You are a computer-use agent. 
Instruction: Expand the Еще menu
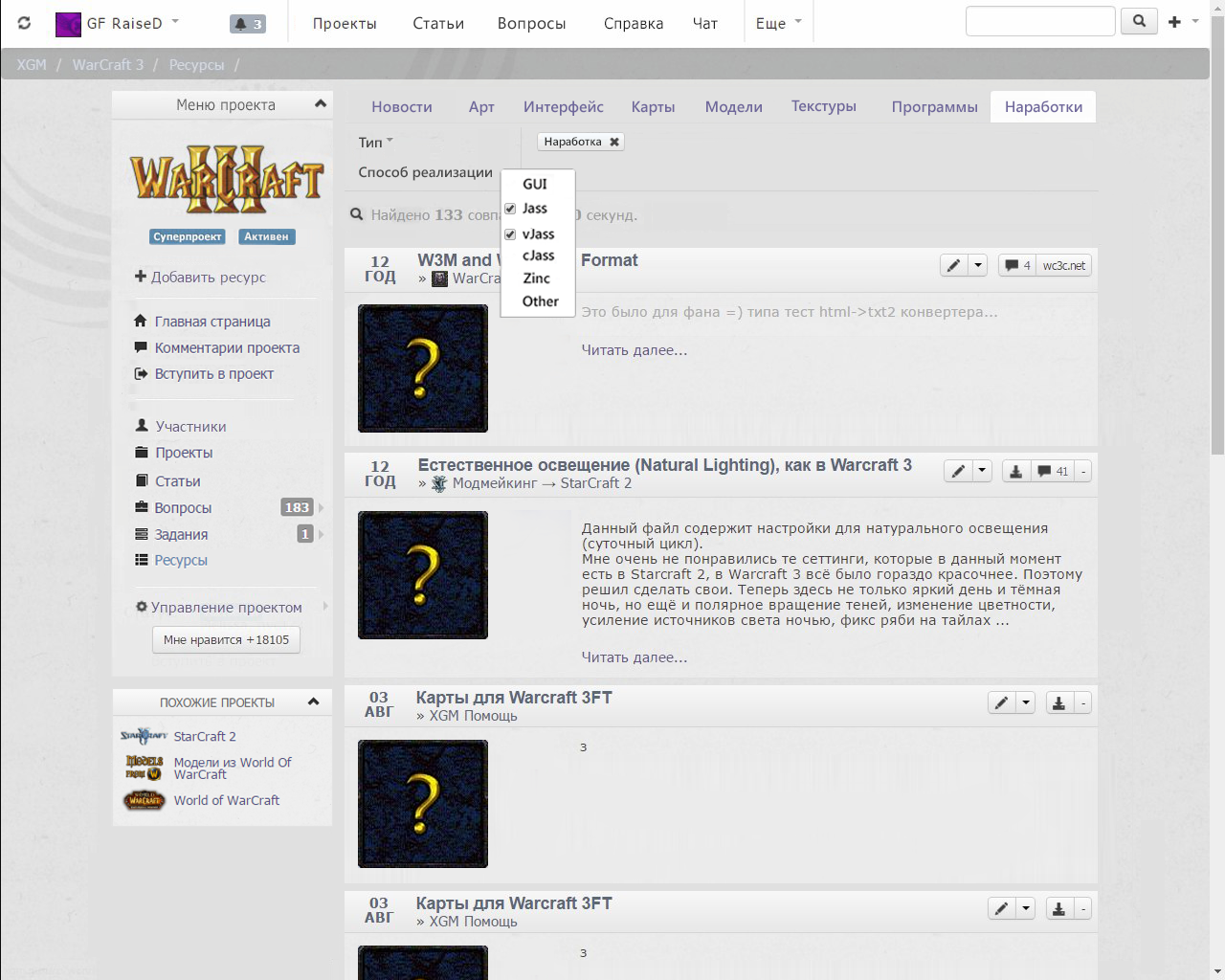[778, 23]
